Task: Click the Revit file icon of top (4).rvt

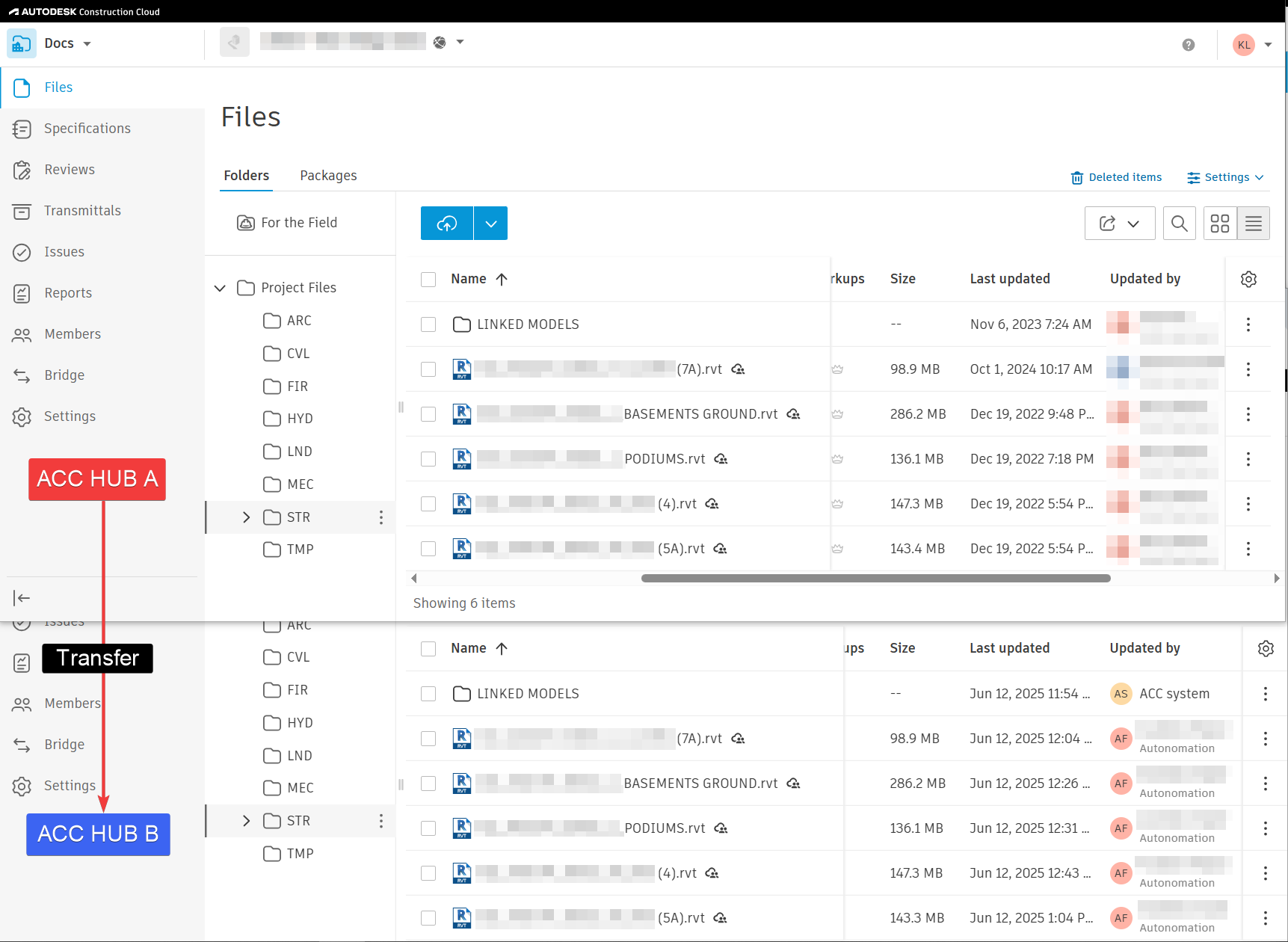Action: pos(462,504)
